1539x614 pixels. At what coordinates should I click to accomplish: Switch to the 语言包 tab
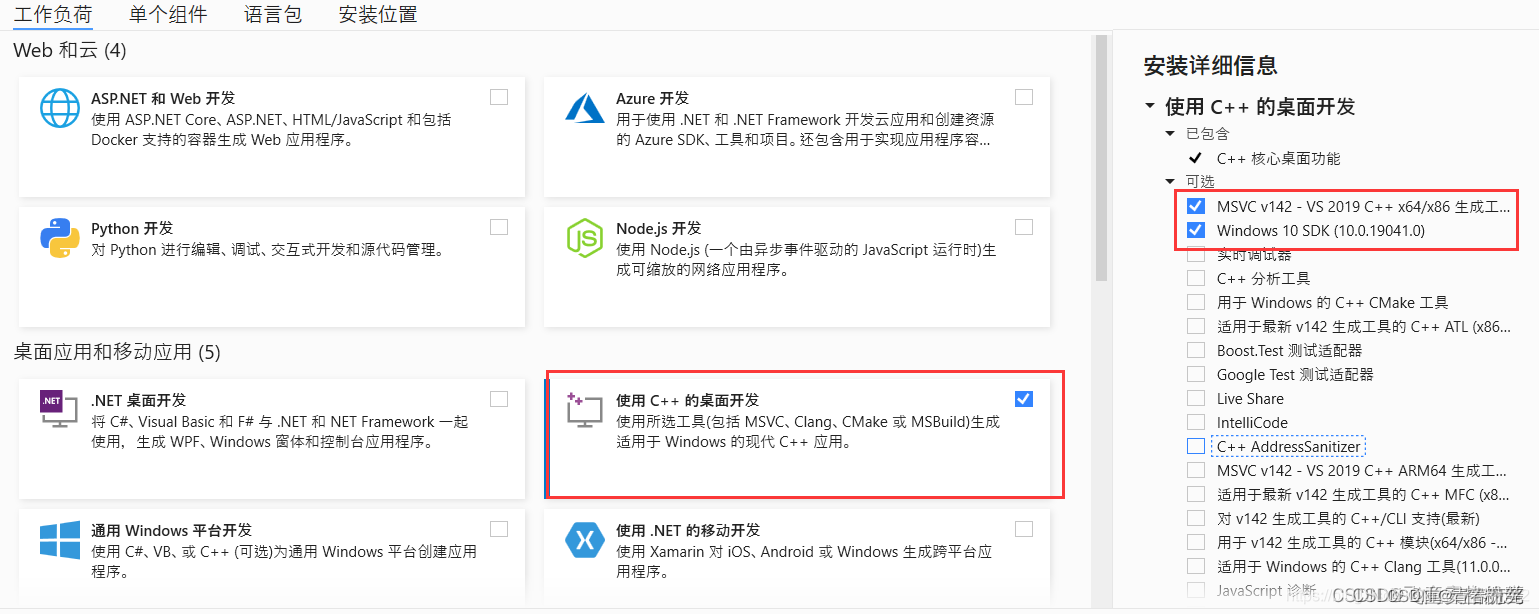coord(273,15)
